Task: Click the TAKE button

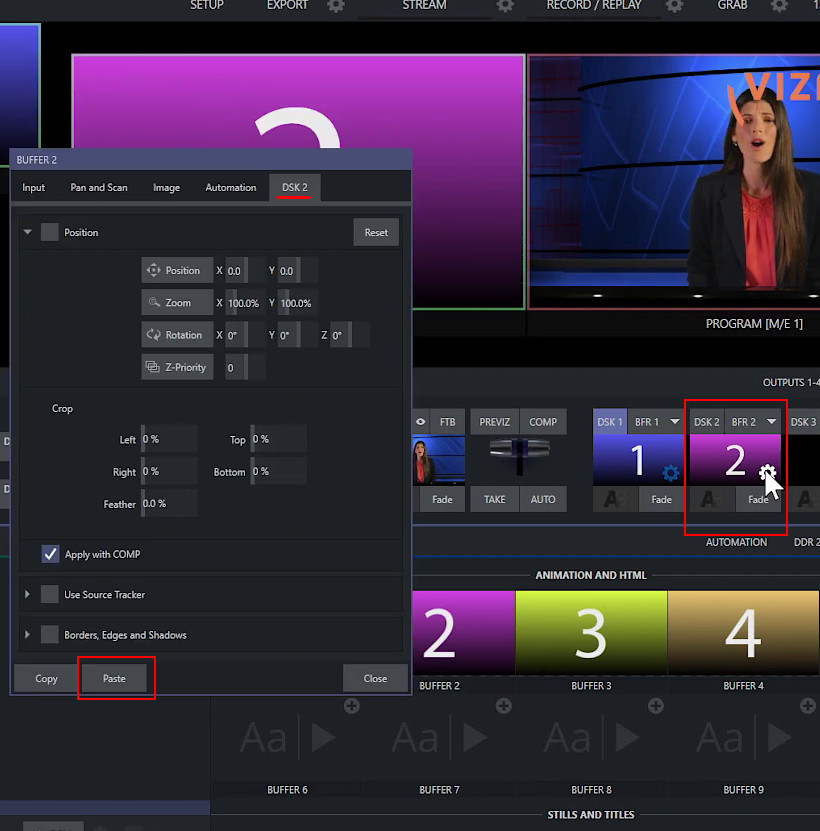Action: [x=495, y=499]
